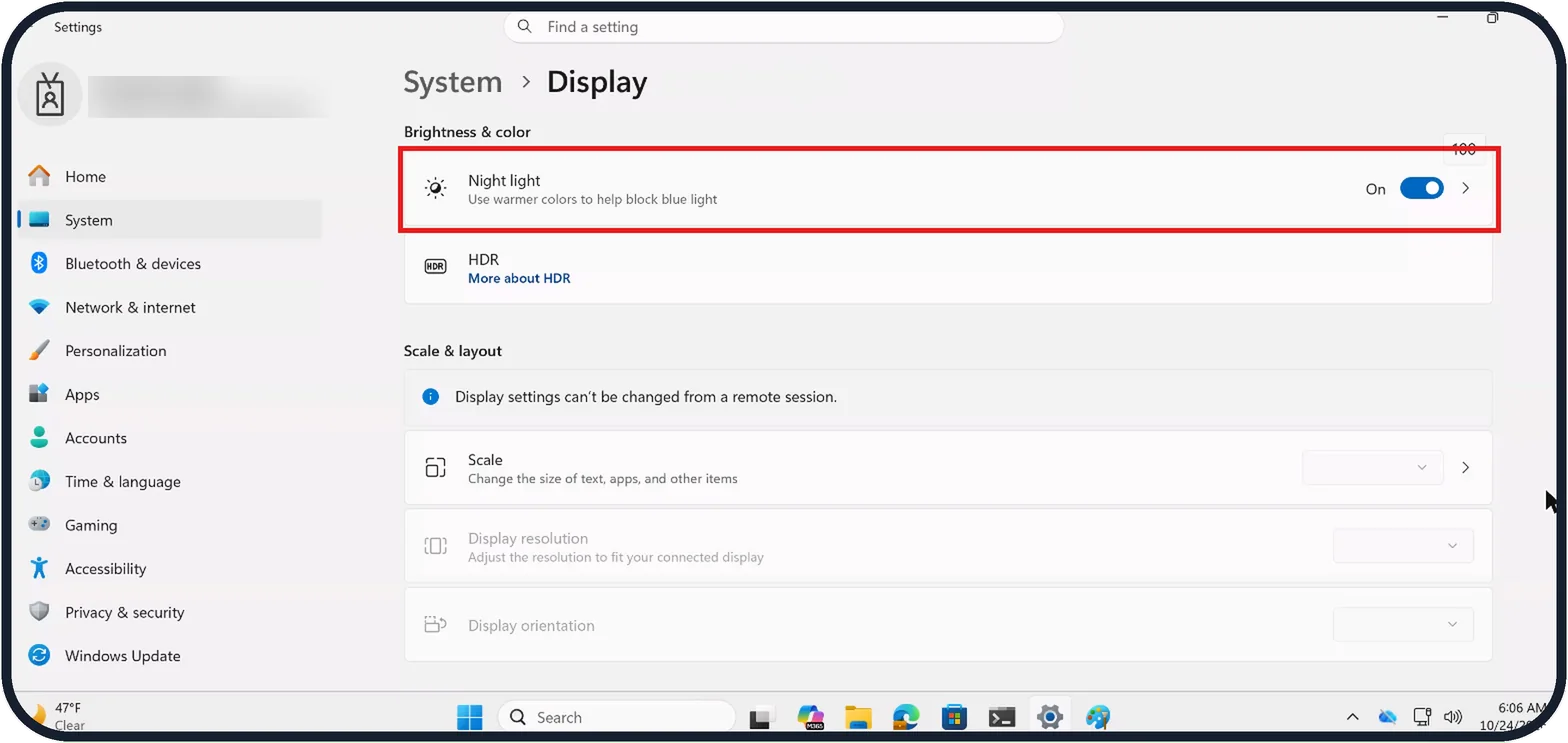1568x743 pixels.
Task: Click the Gaming controller icon
Action: tap(39, 524)
